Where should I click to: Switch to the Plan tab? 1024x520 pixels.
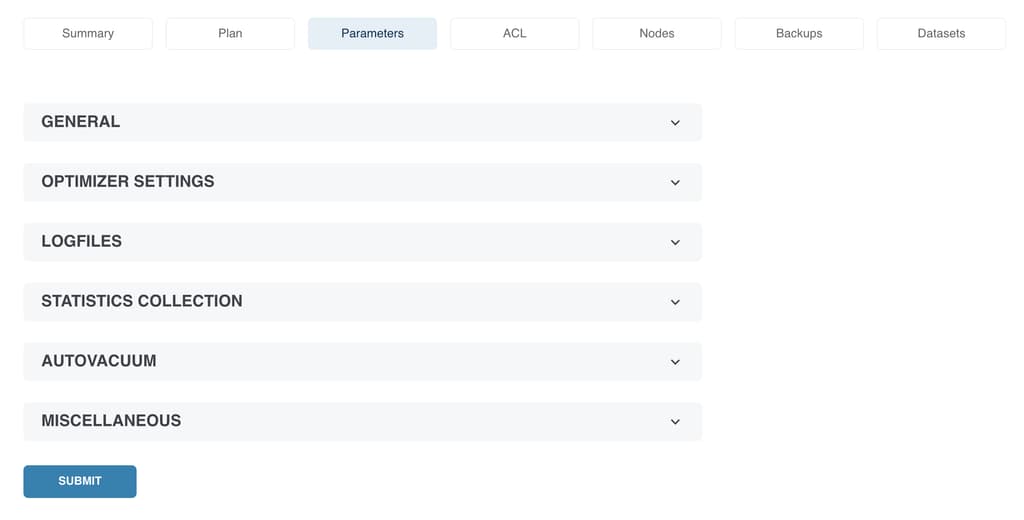[230, 33]
